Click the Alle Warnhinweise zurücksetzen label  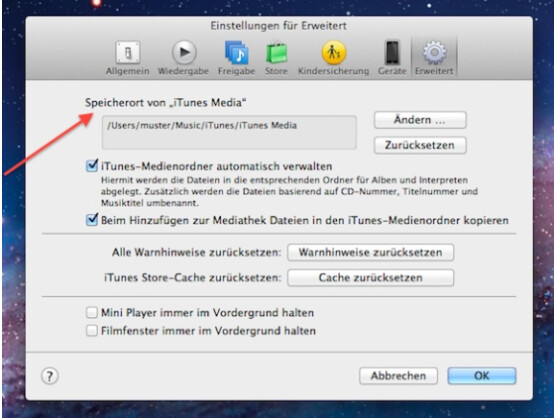pyautogui.click(x=196, y=253)
